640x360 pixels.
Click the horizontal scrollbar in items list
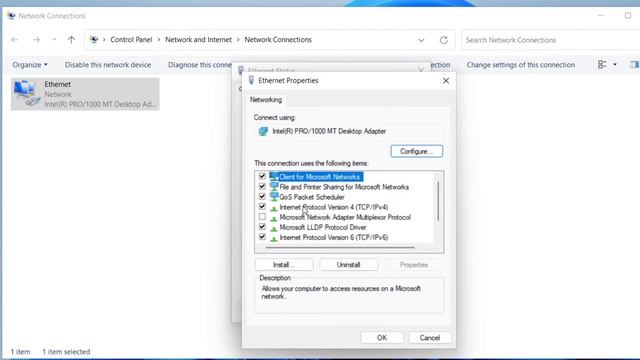tap(340, 247)
